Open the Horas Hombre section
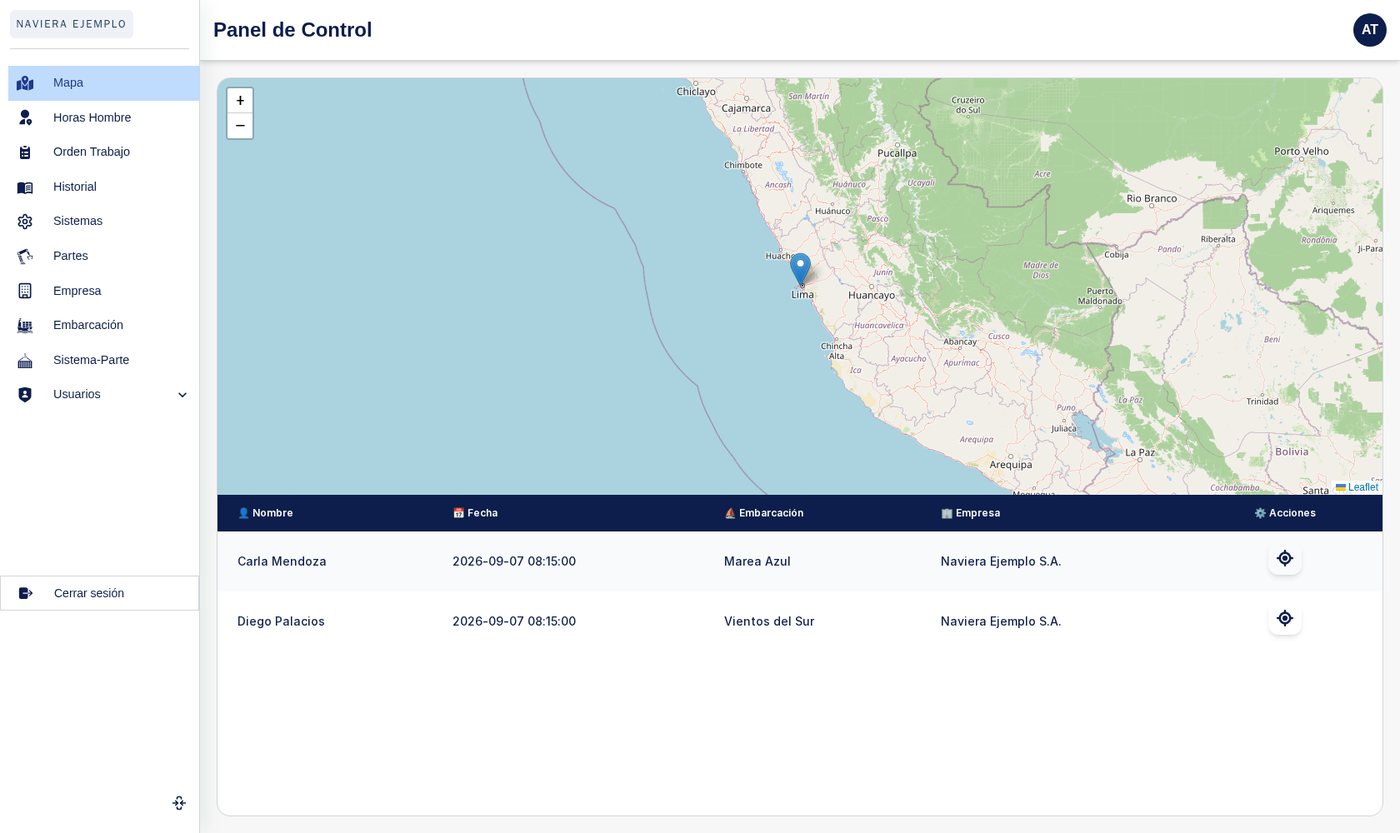The width and height of the screenshot is (1400, 833). 104,118
